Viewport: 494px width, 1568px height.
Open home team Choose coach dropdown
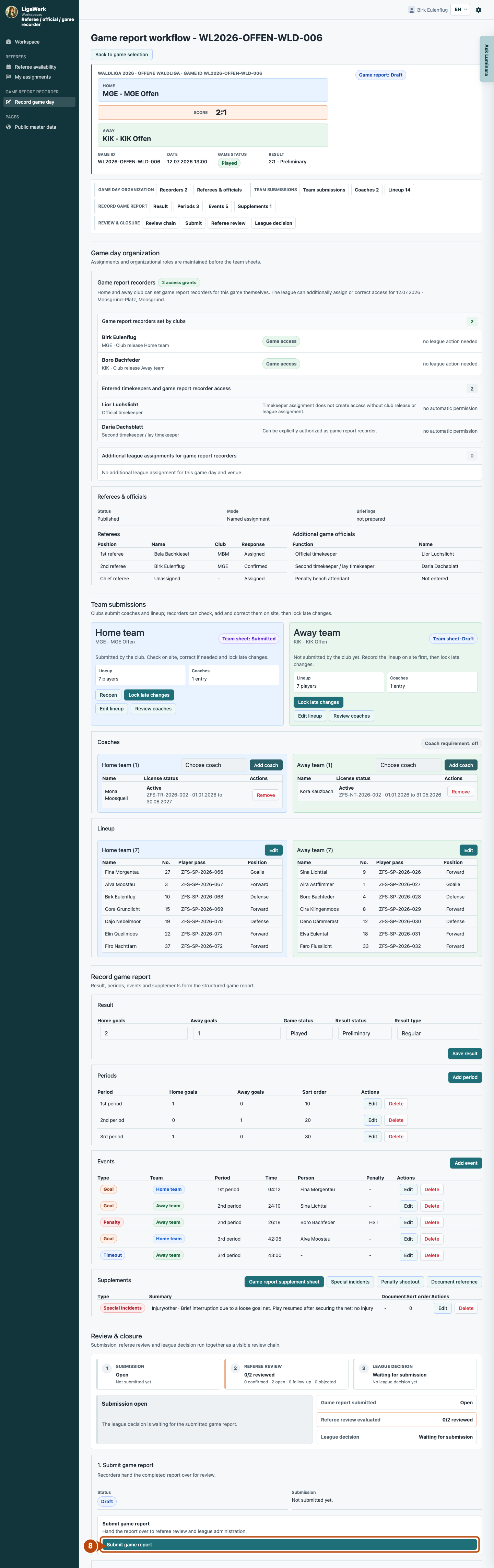coord(214,765)
